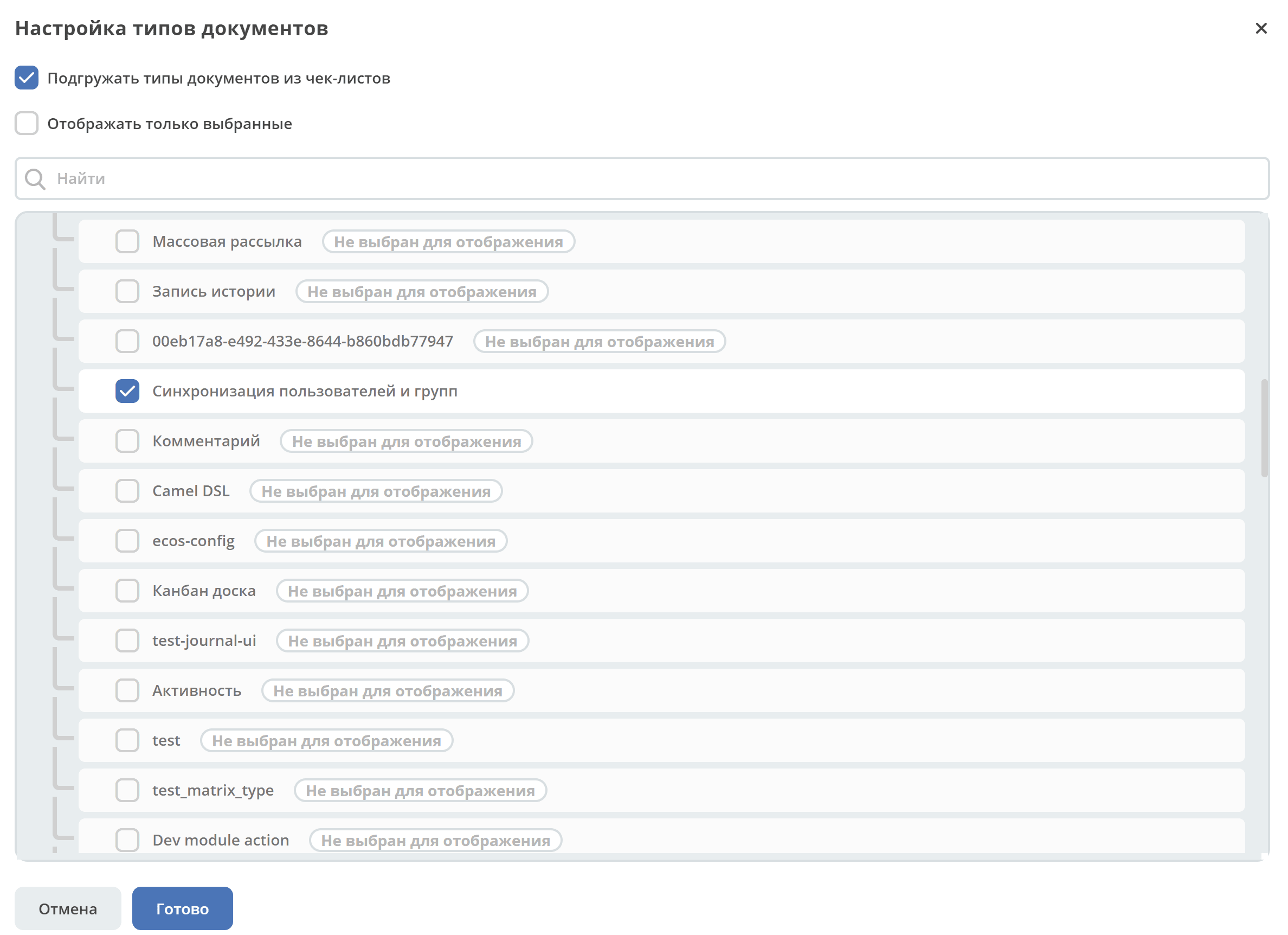Viewport: 1288px width, 935px height.
Task: Check the 'Активность' checkbox
Action: tap(127, 691)
